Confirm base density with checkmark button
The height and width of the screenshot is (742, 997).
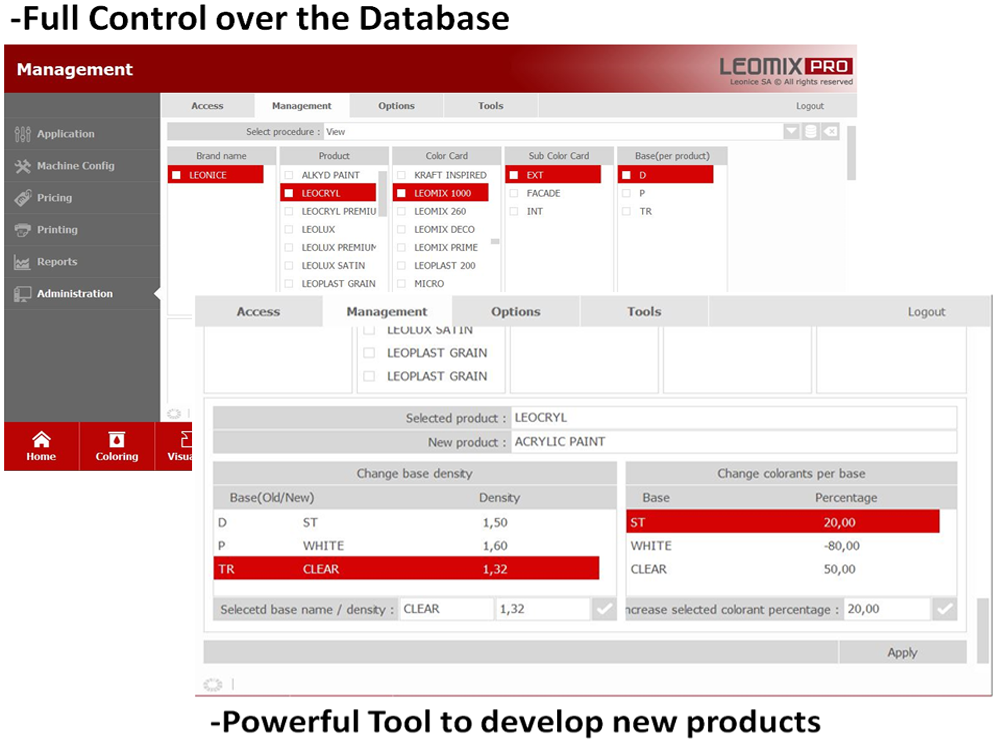point(604,609)
